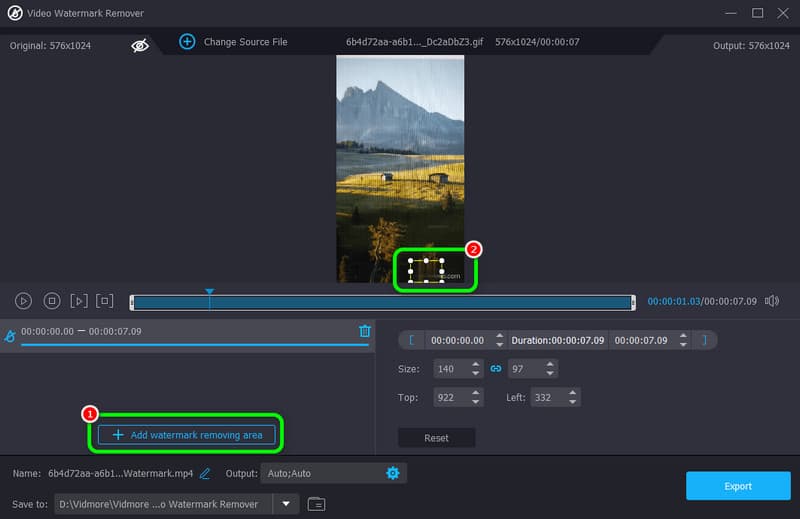Click the Left position value field
Image resolution: width=800 pixels, height=519 pixels.
(x=546, y=397)
